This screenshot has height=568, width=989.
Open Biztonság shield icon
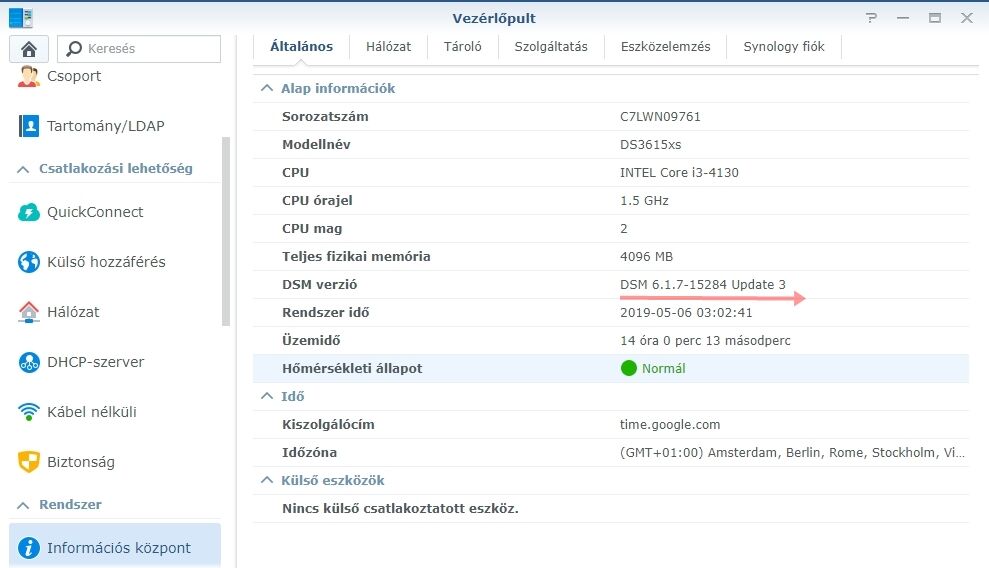29,462
